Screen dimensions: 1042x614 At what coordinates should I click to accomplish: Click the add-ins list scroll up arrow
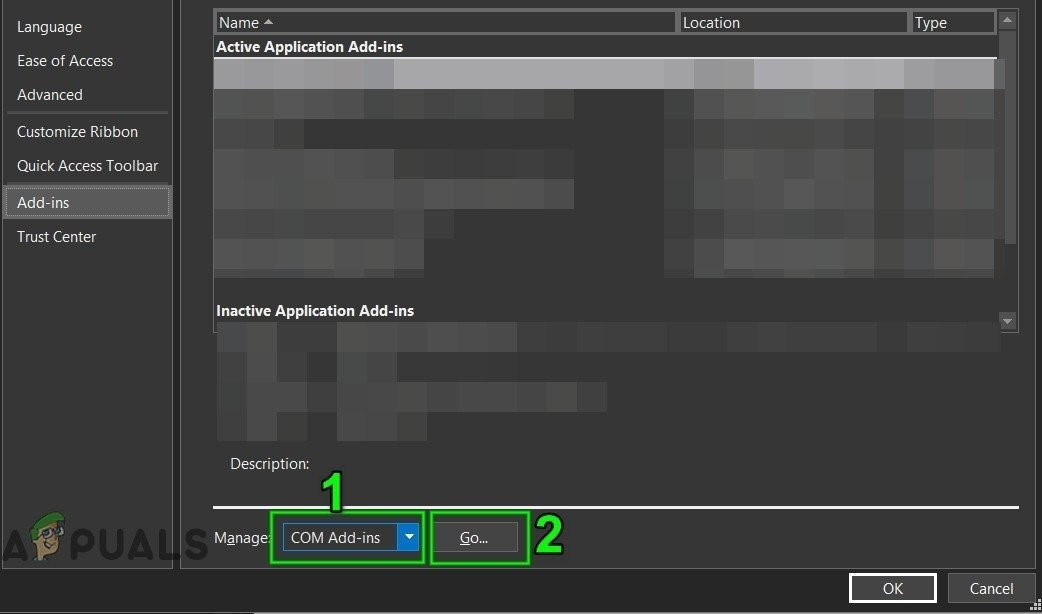(1007, 21)
